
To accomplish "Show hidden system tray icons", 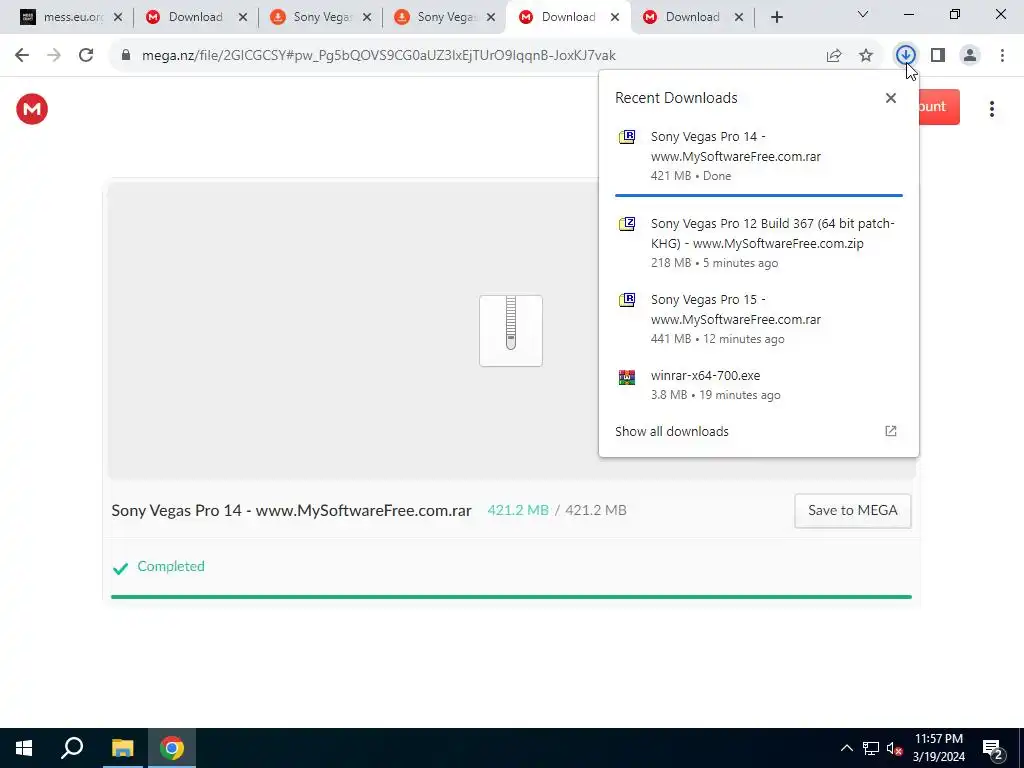I will tap(846, 748).
